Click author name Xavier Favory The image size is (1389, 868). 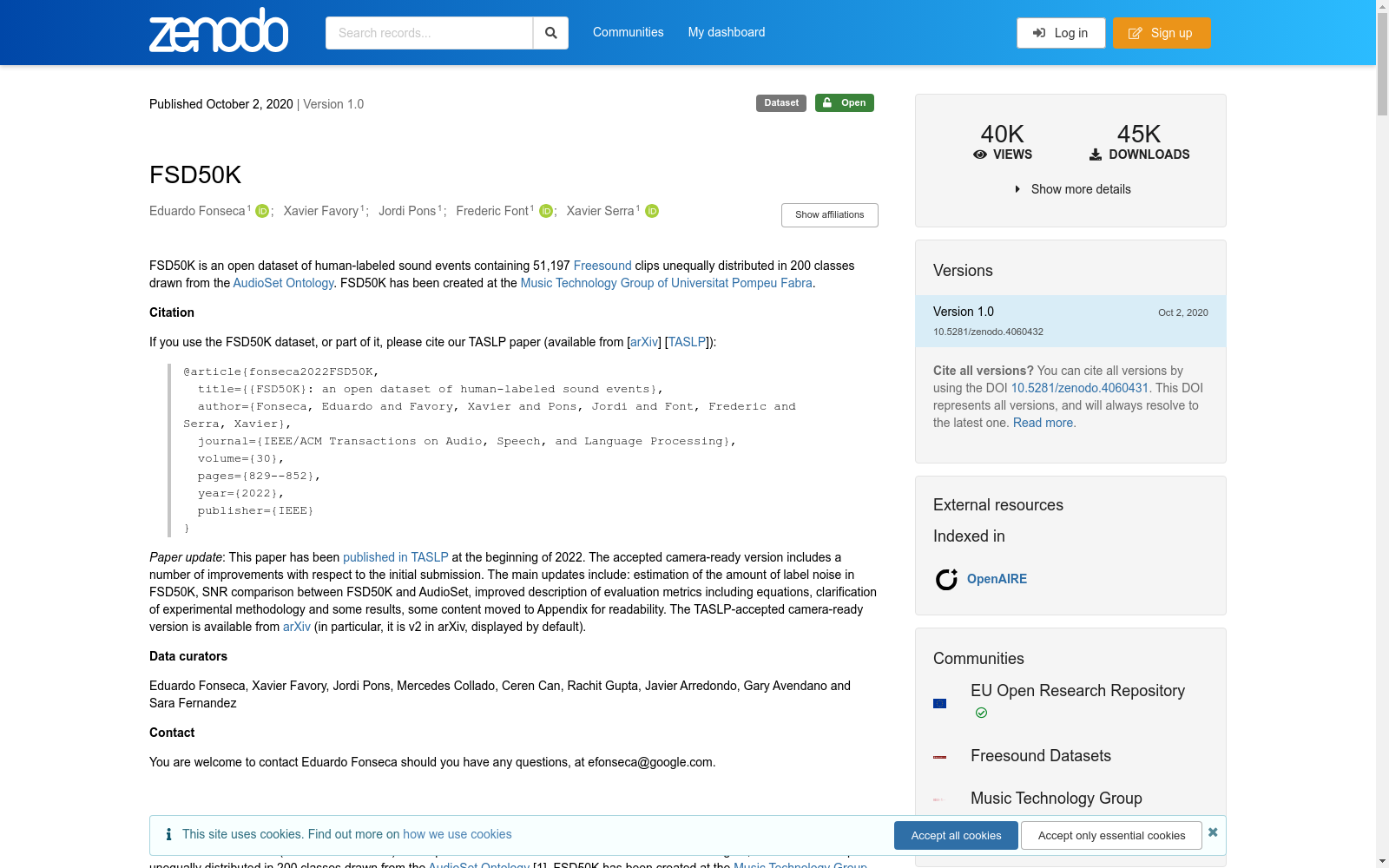(321, 211)
